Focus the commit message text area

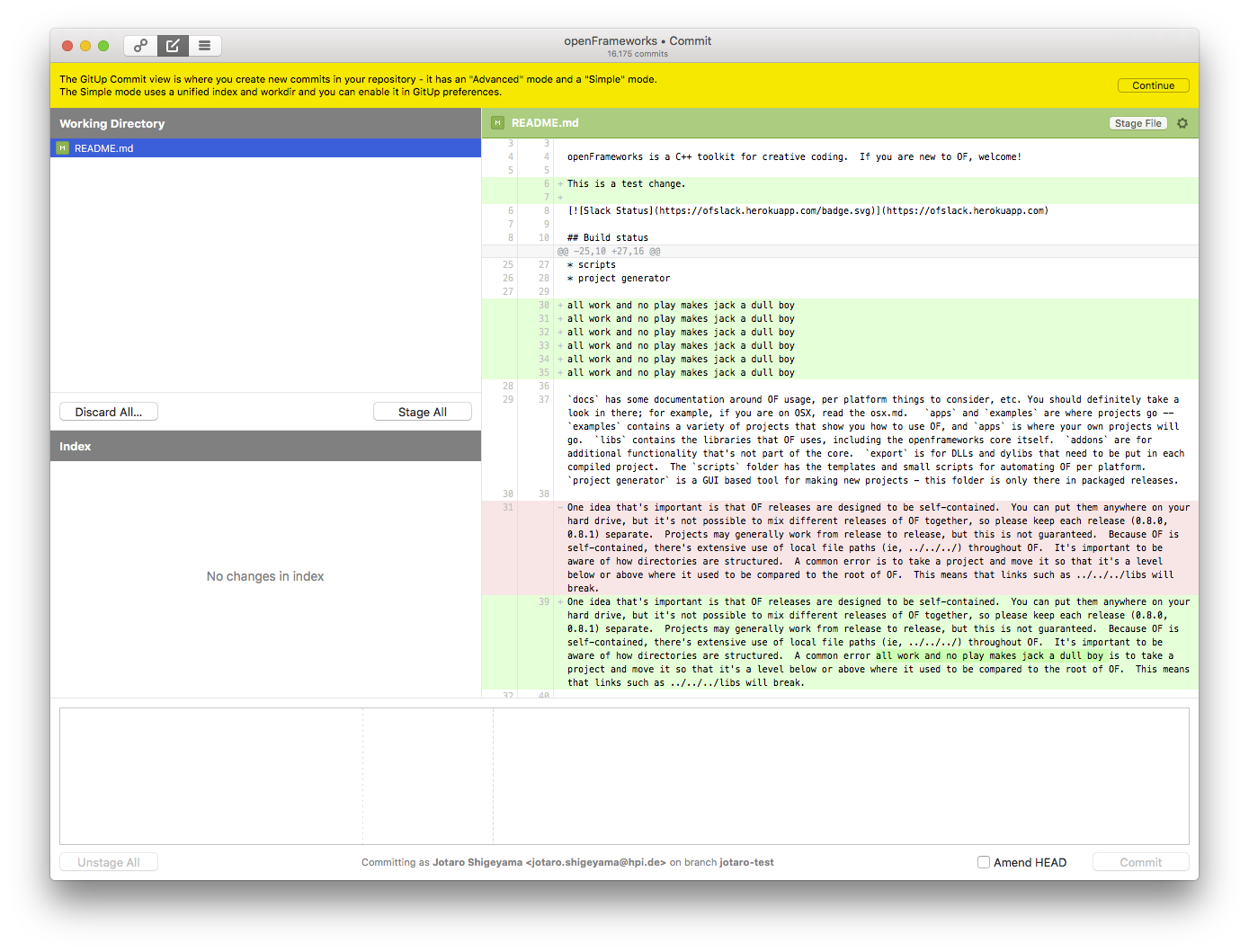624,775
